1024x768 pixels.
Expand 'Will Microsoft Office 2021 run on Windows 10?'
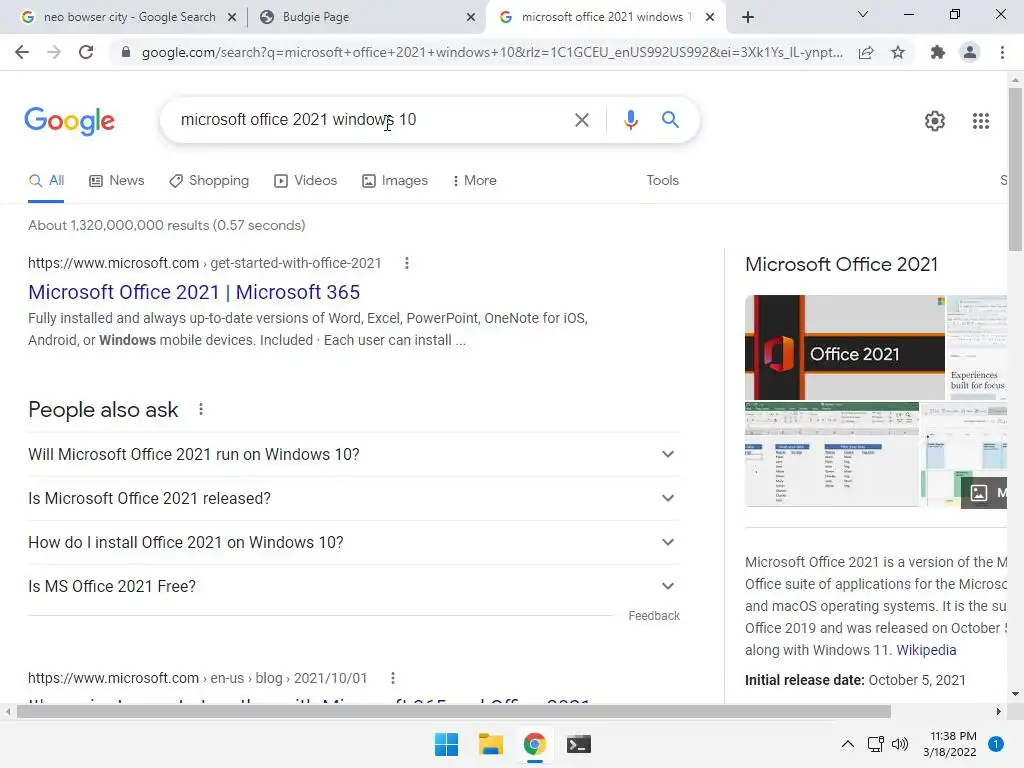click(354, 455)
